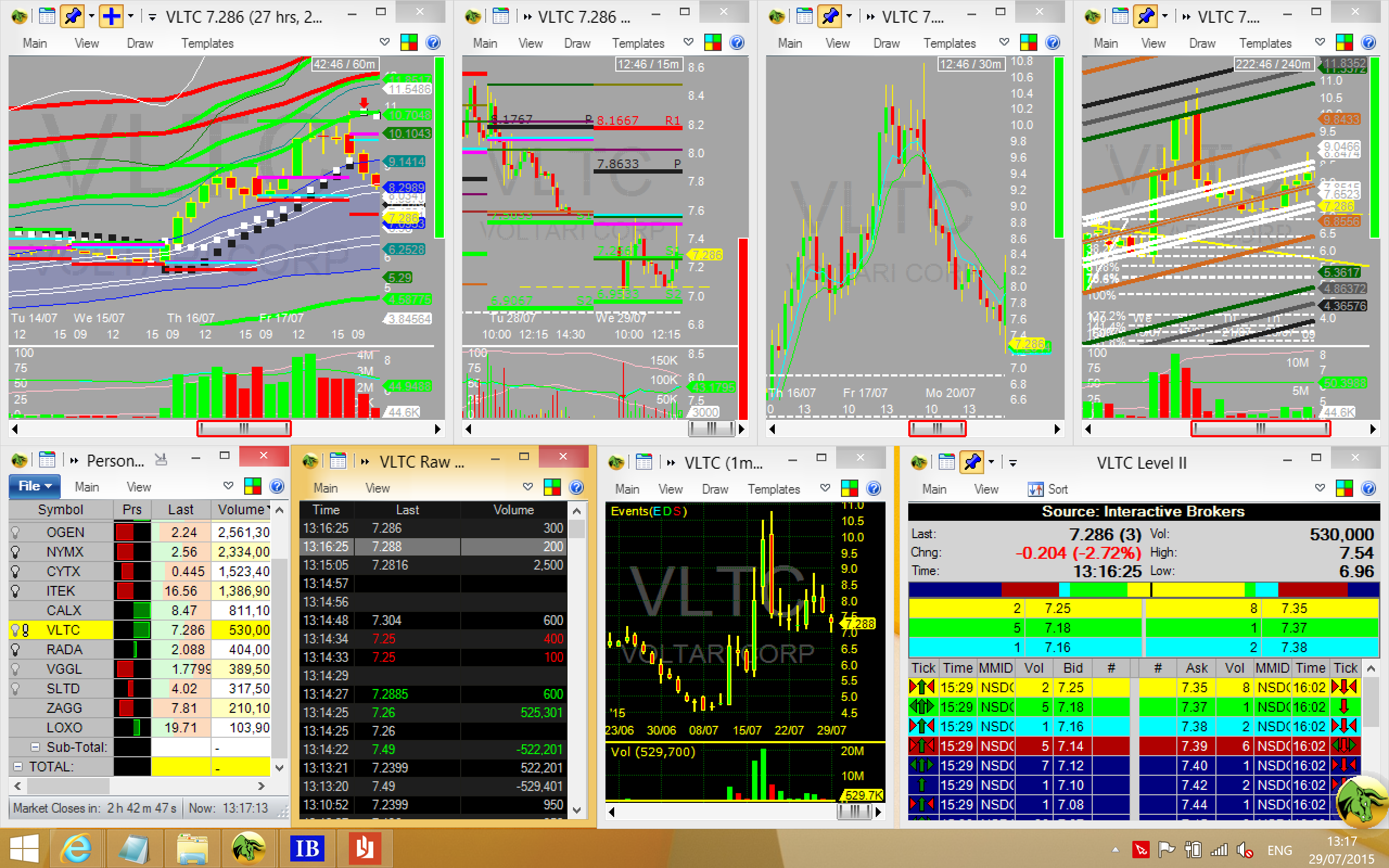Open Internet Explorer from taskbar
Image resolution: width=1389 pixels, height=868 pixels.
click(77, 848)
